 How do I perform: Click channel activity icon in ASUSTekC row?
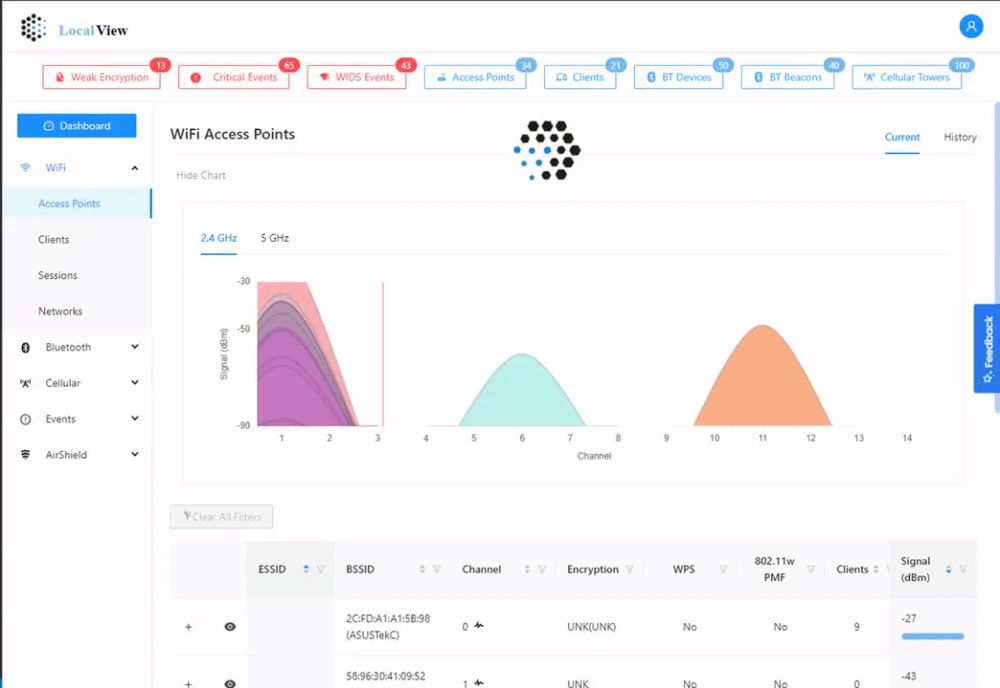coord(479,626)
